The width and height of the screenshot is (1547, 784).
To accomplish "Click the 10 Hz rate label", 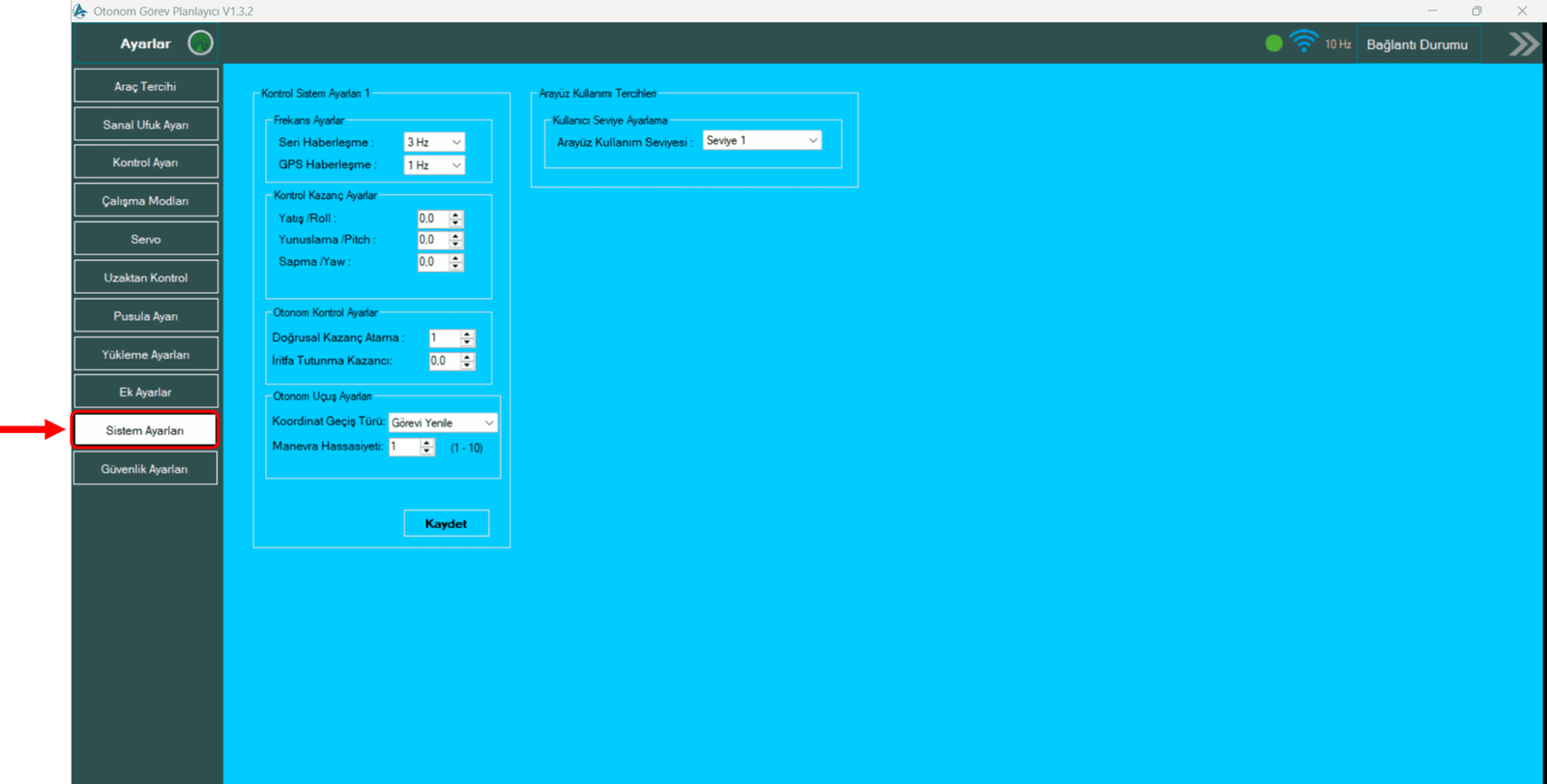I will point(1338,44).
